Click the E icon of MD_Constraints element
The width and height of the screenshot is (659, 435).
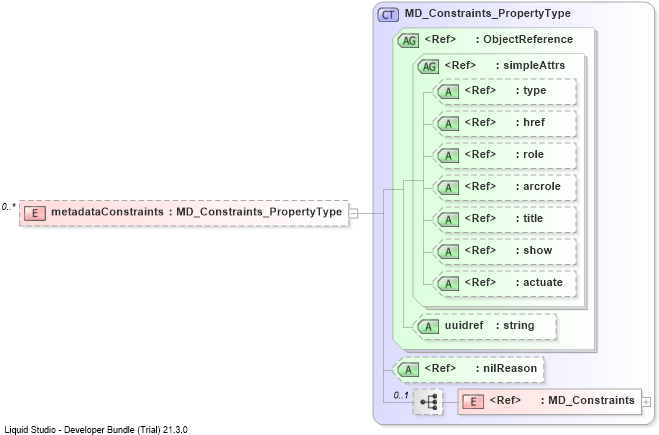coord(473,401)
